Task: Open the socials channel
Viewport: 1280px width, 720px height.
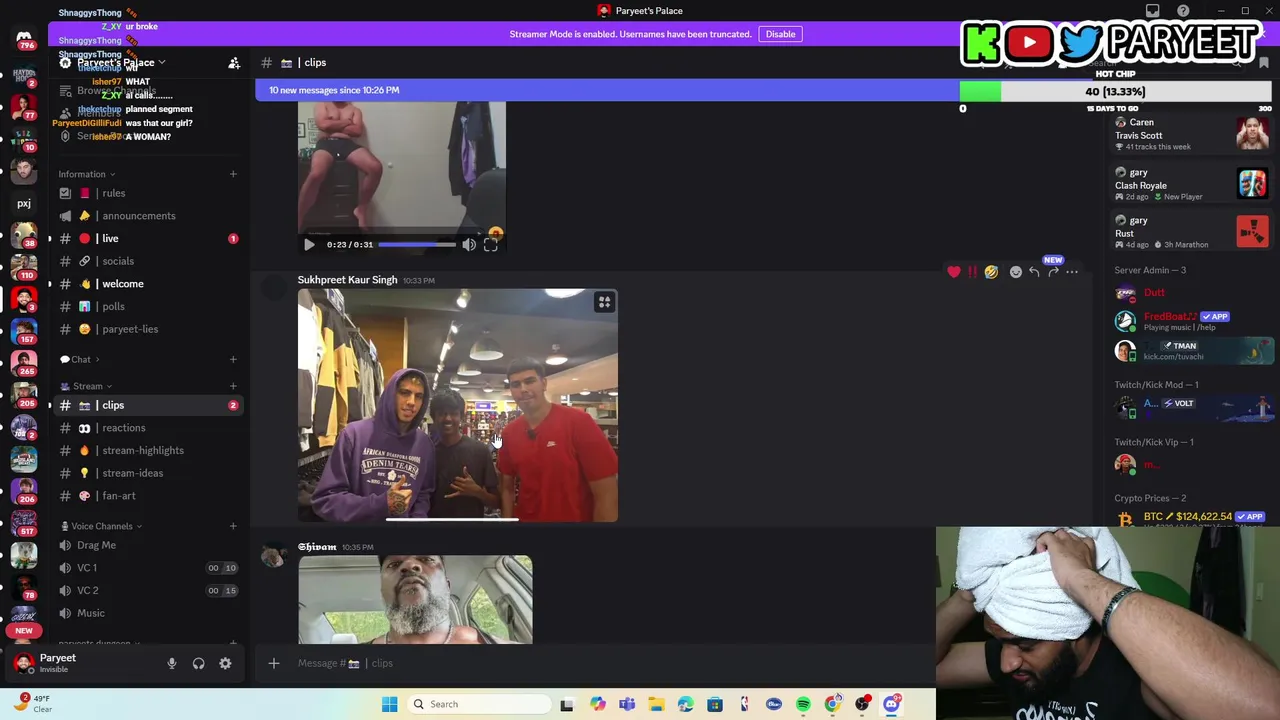Action: tap(146, 261)
